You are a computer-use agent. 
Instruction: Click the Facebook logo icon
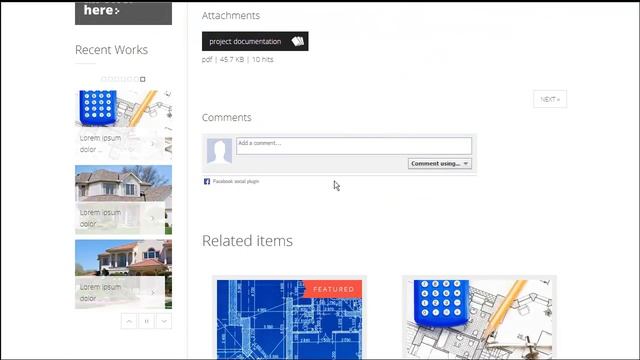click(207, 181)
